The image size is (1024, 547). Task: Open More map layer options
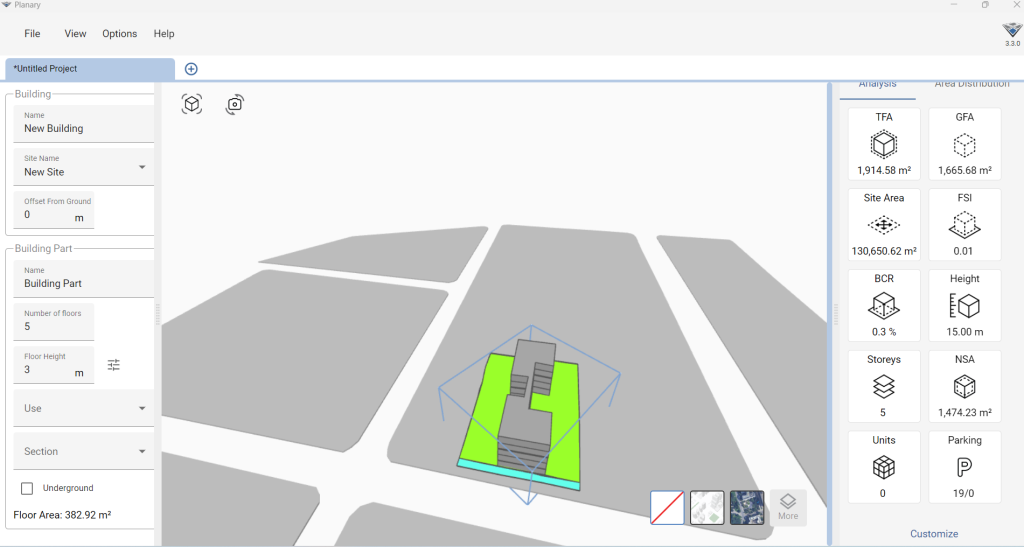[788, 507]
